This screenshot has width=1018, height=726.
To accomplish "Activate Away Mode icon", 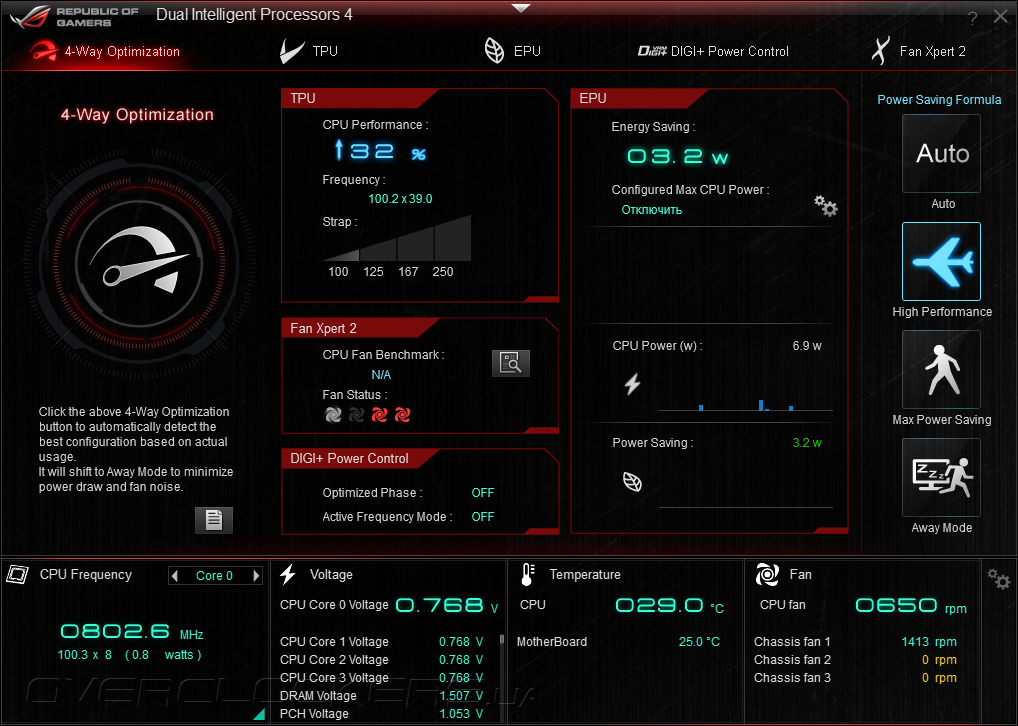I will pos(941,477).
